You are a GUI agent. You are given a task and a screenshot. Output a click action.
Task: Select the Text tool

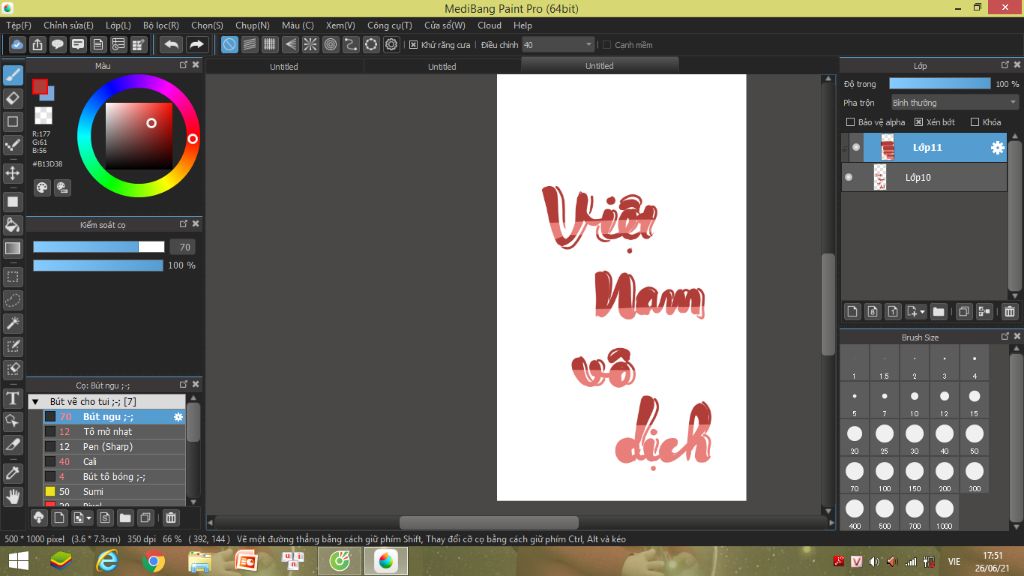[x=12, y=398]
